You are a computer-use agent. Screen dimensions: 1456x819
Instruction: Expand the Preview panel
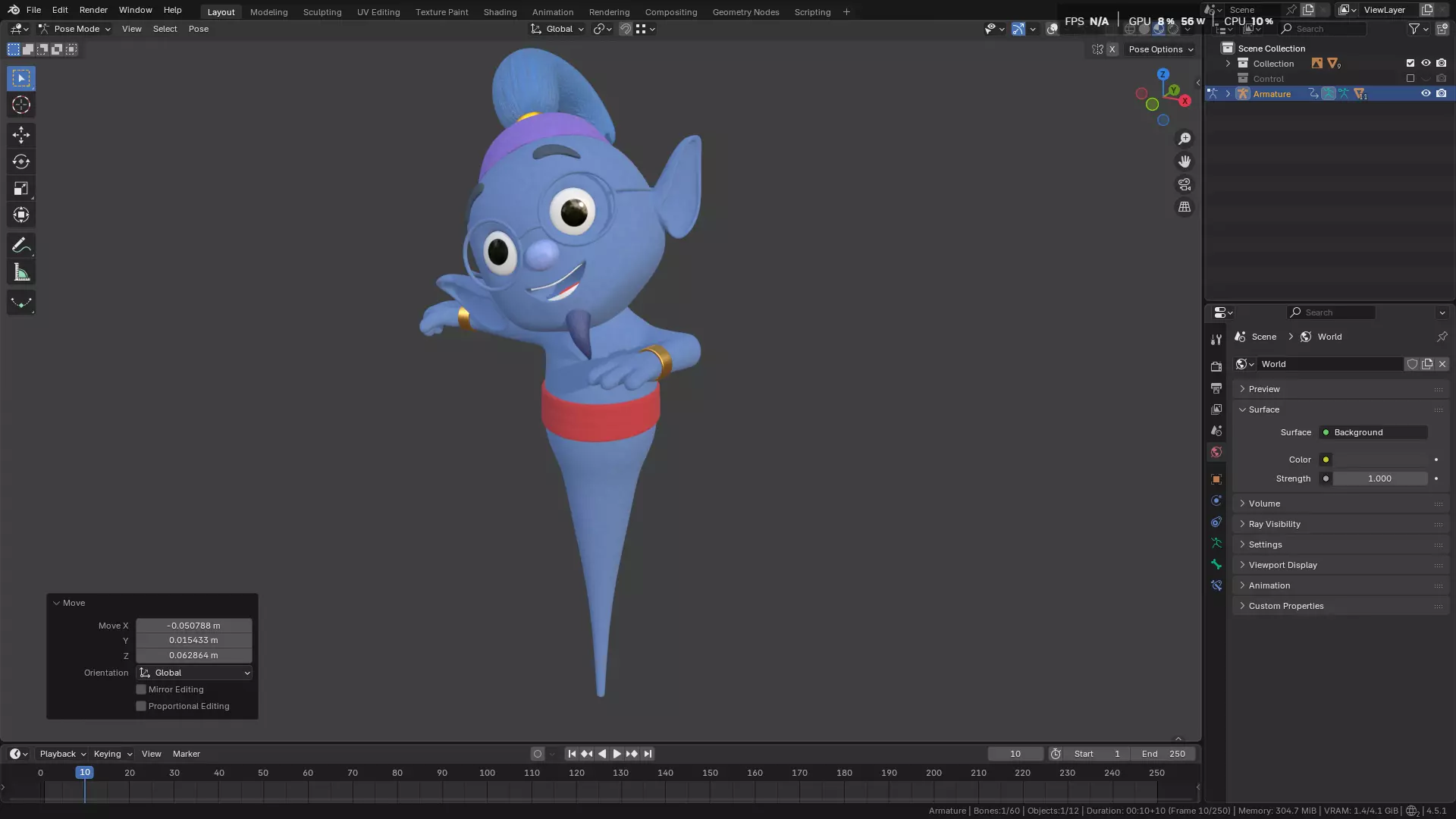coord(1340,389)
